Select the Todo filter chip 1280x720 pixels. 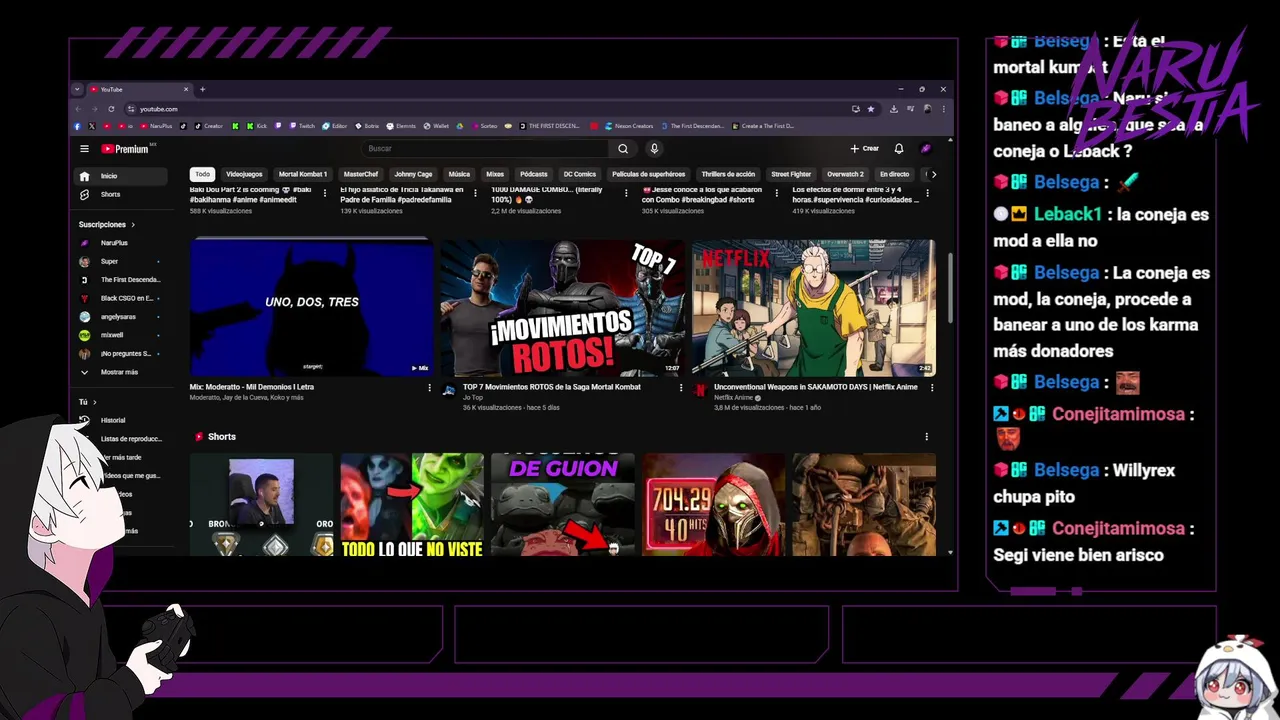(x=203, y=174)
